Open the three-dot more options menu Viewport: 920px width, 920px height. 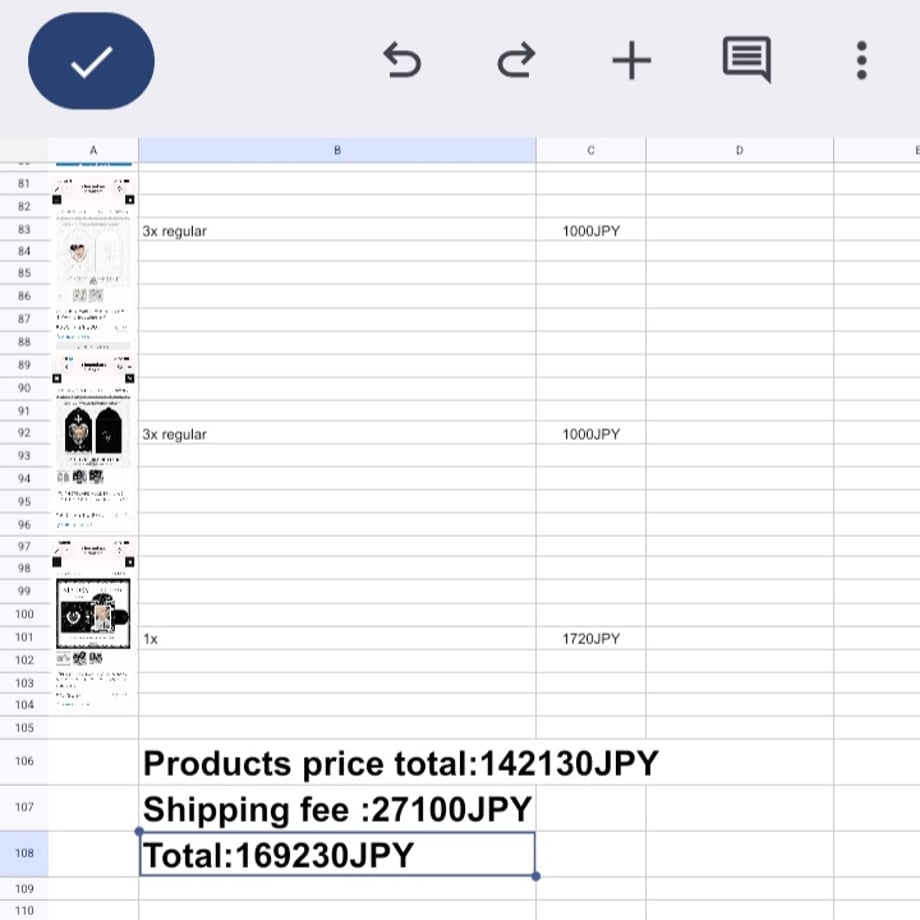[x=861, y=60]
